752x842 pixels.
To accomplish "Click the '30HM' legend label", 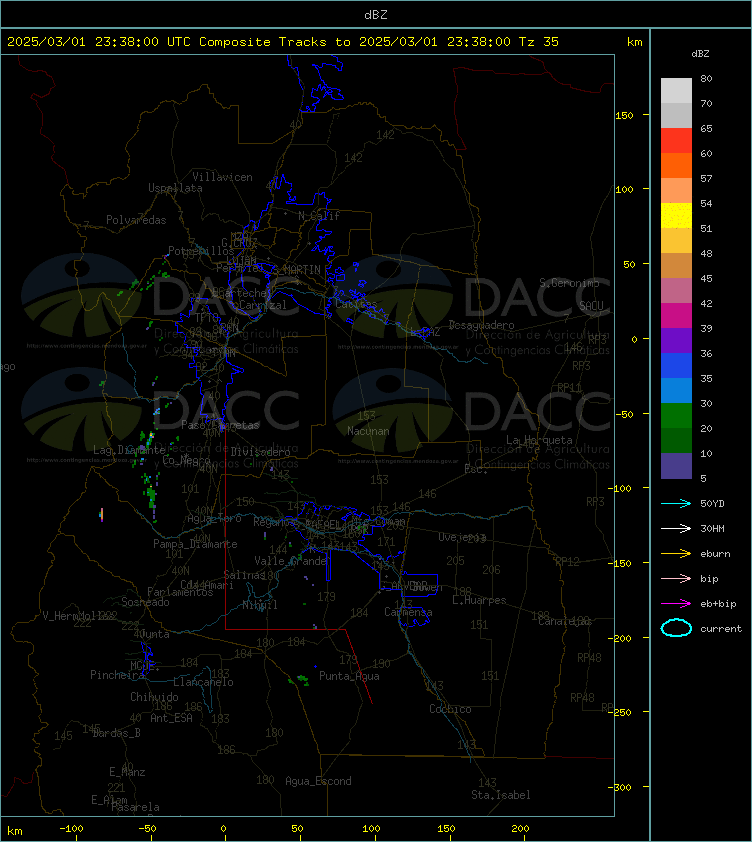I will pyautogui.click(x=712, y=528).
